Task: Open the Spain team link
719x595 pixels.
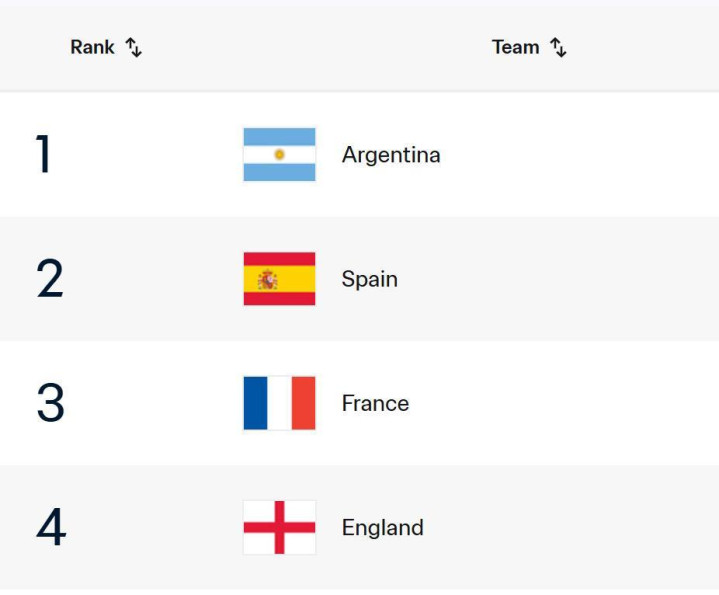Action: coord(370,279)
